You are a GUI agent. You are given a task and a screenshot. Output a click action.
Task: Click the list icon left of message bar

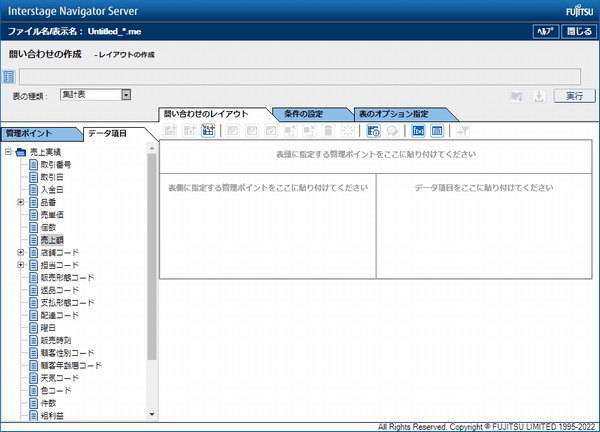[9, 77]
